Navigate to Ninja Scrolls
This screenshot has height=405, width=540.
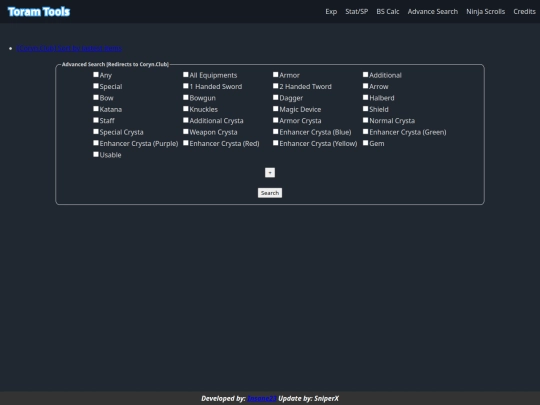pos(485,12)
